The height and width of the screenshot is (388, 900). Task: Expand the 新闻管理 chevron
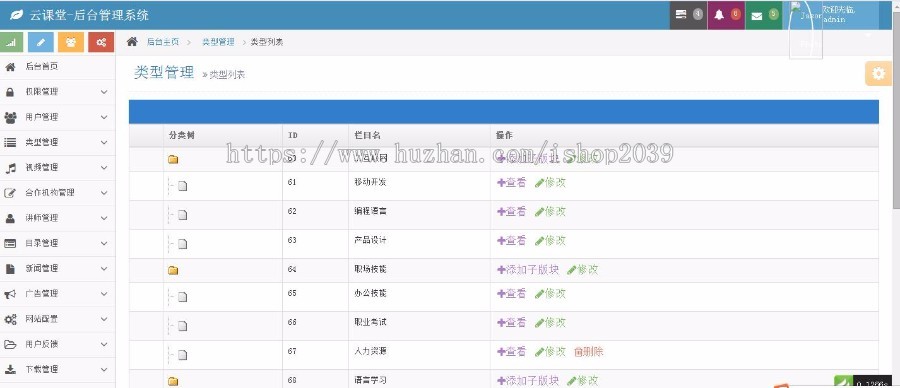point(104,269)
